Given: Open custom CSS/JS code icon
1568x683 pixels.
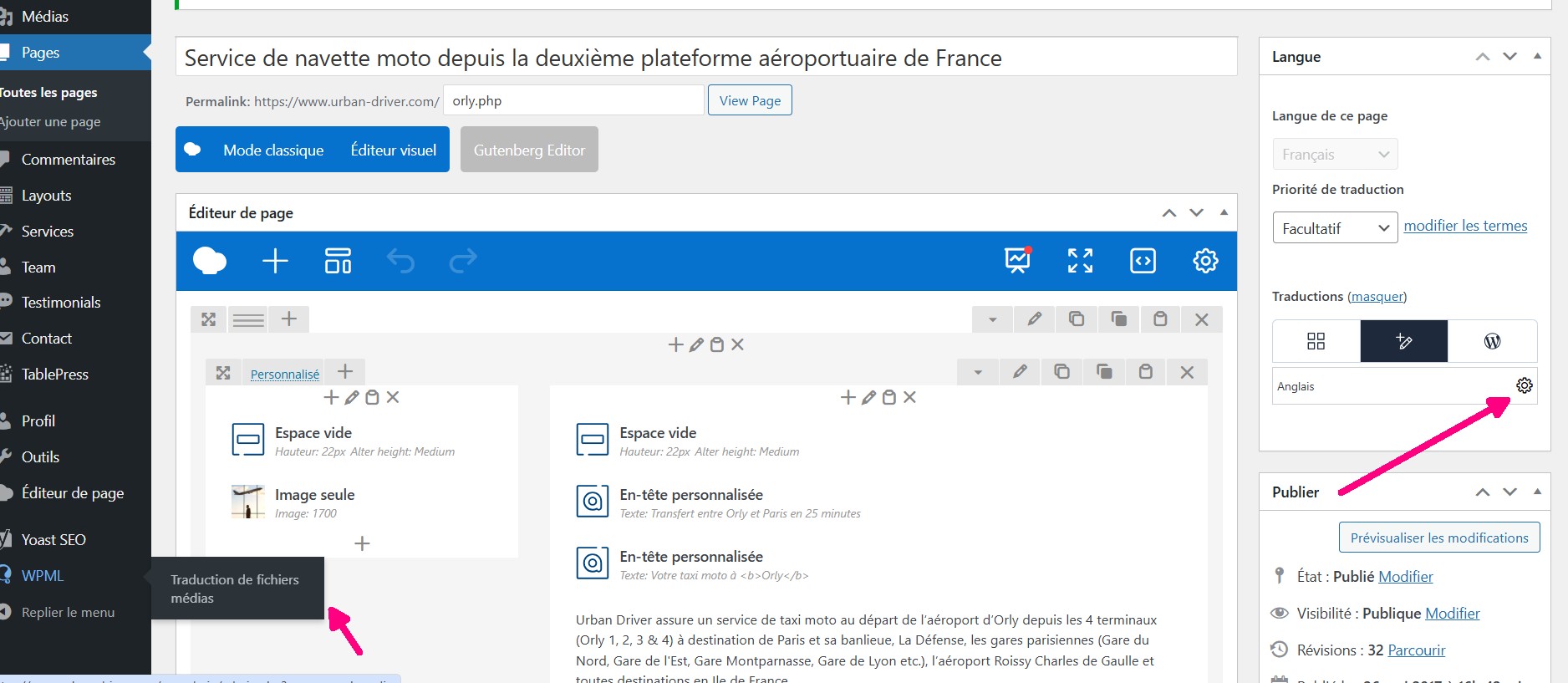Looking at the screenshot, I should 1143,261.
